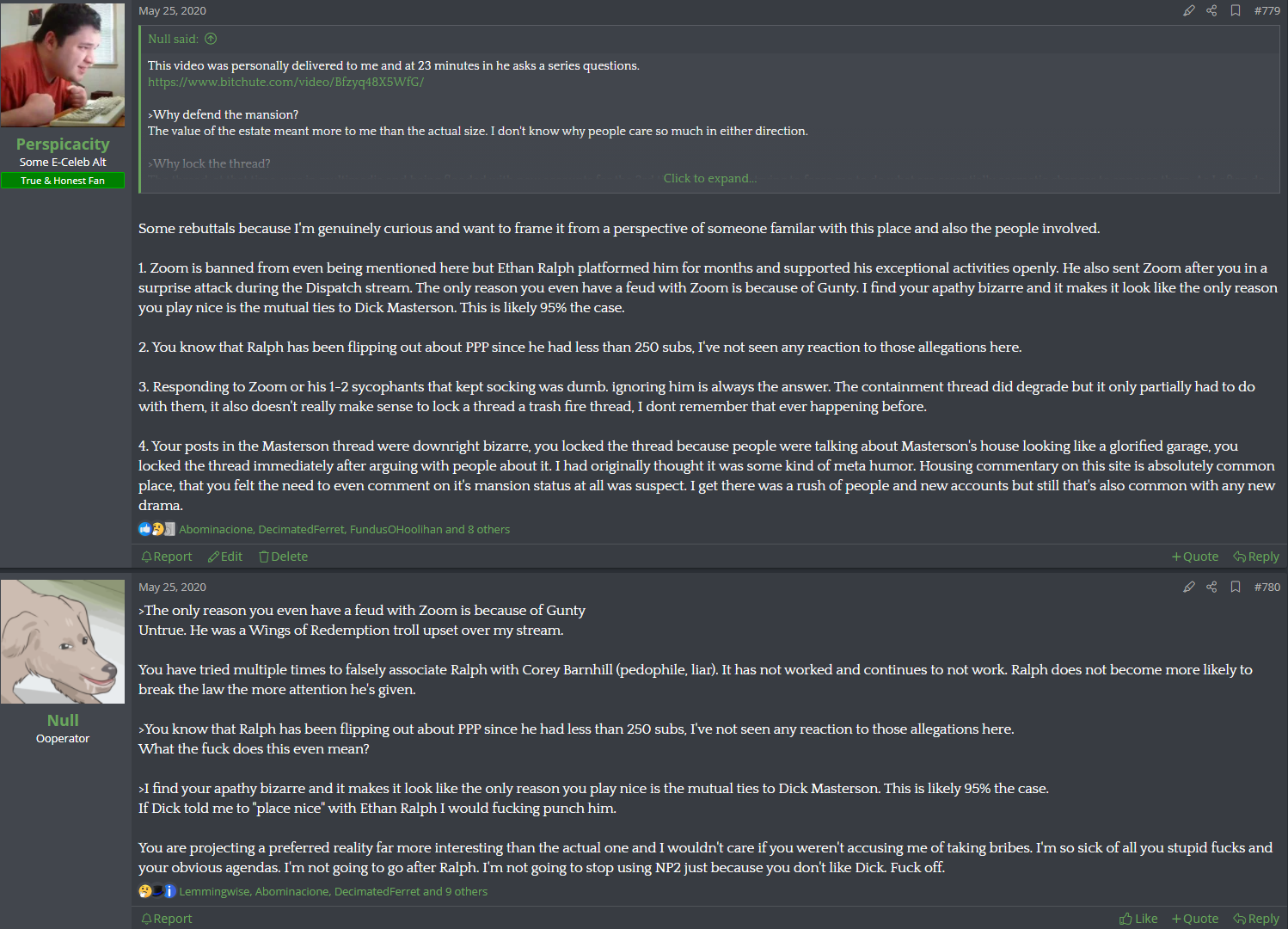
Task: Report post #779
Action: (x=167, y=557)
